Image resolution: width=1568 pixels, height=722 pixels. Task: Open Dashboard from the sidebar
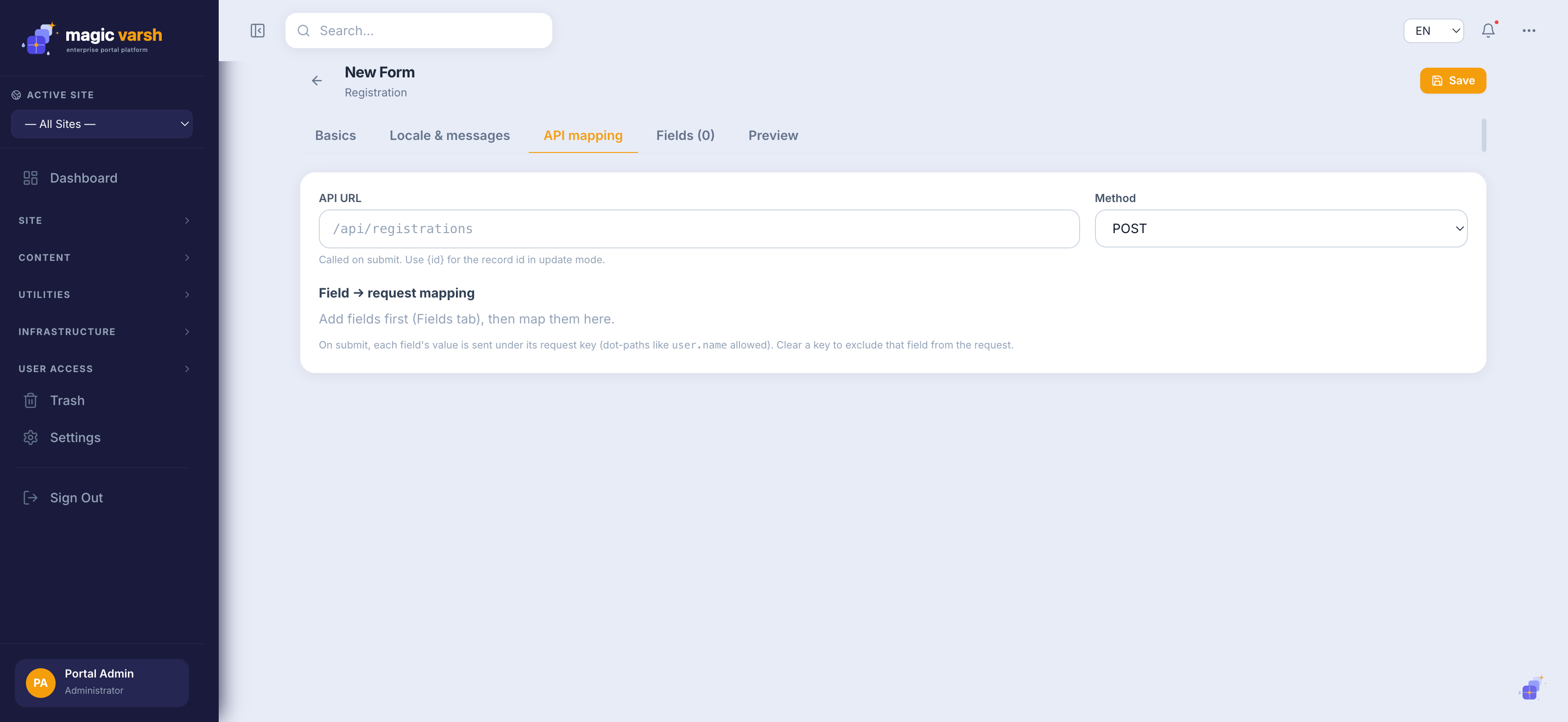pos(102,178)
